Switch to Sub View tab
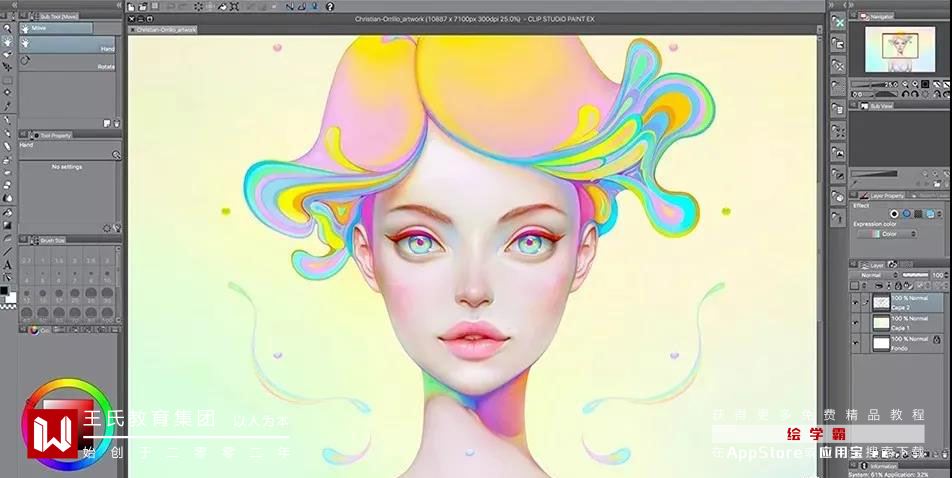 coord(877,106)
